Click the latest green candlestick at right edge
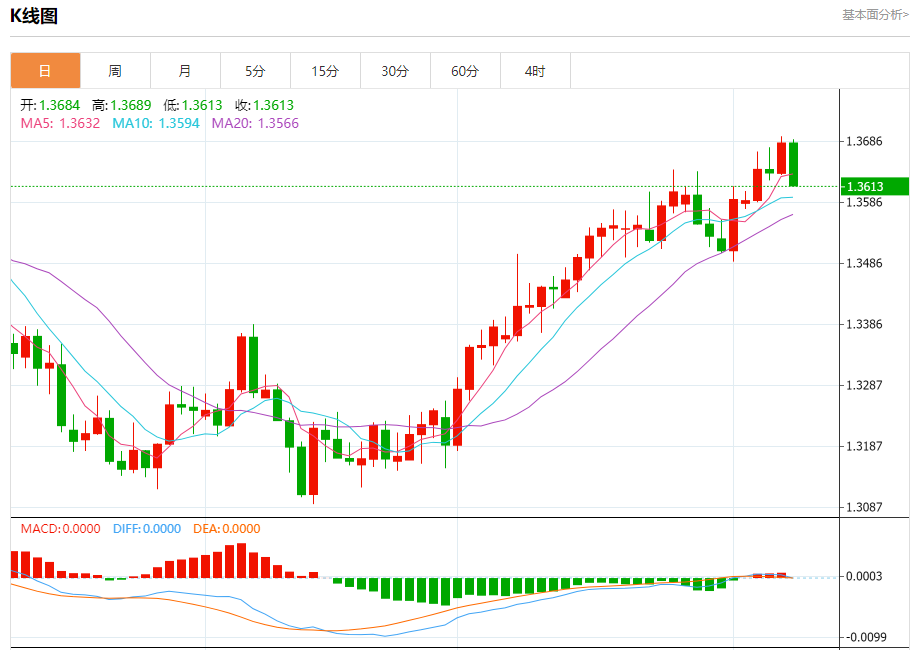The height and width of the screenshot is (650, 920). pyautogui.click(x=793, y=164)
